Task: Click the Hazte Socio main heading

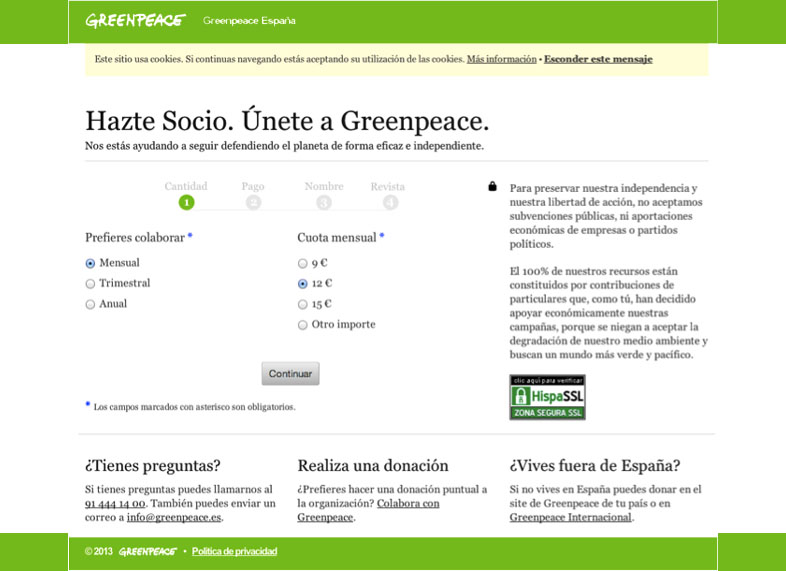Action: click(x=287, y=121)
